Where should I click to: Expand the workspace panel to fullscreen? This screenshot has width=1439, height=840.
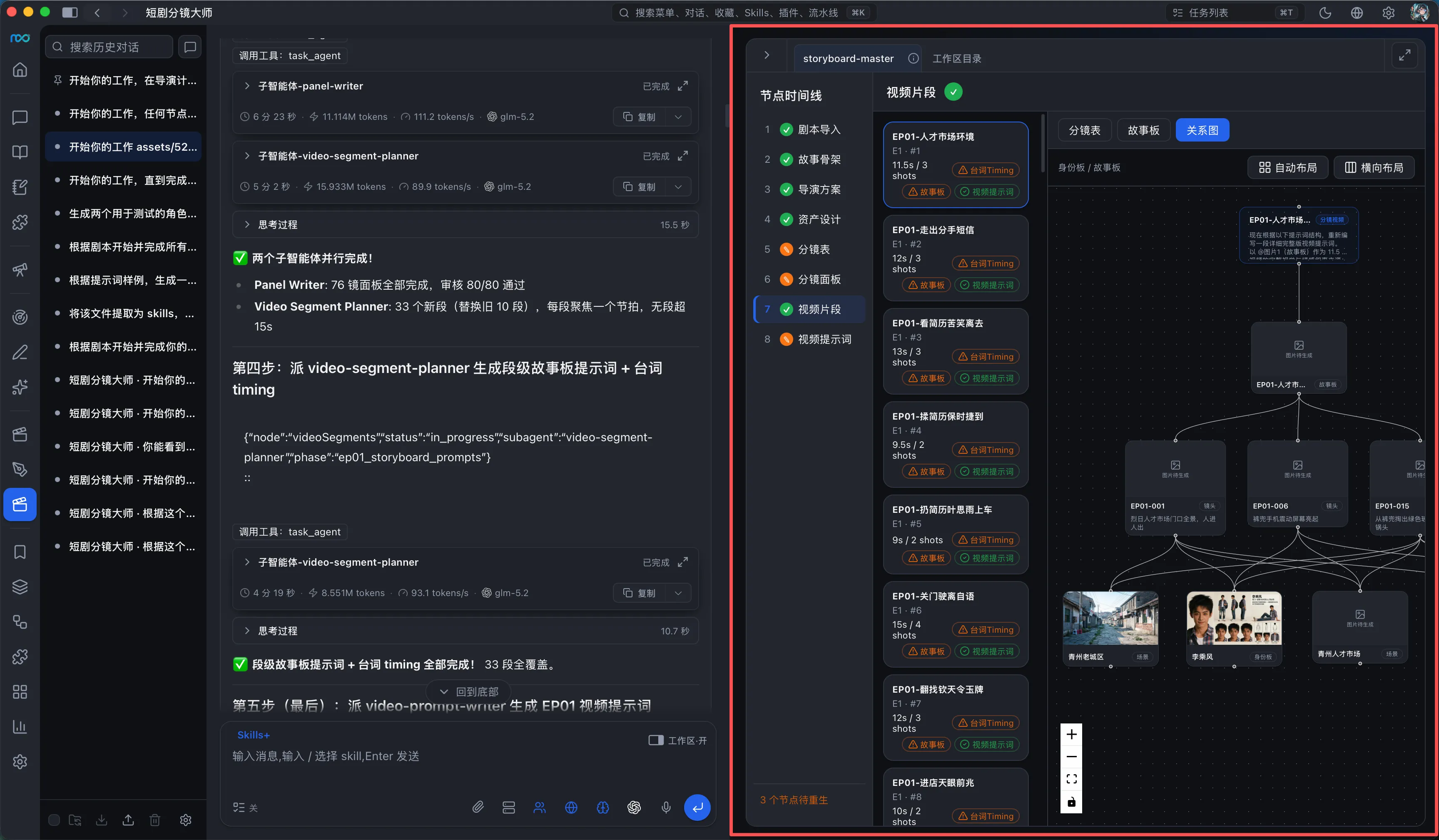(1405, 55)
